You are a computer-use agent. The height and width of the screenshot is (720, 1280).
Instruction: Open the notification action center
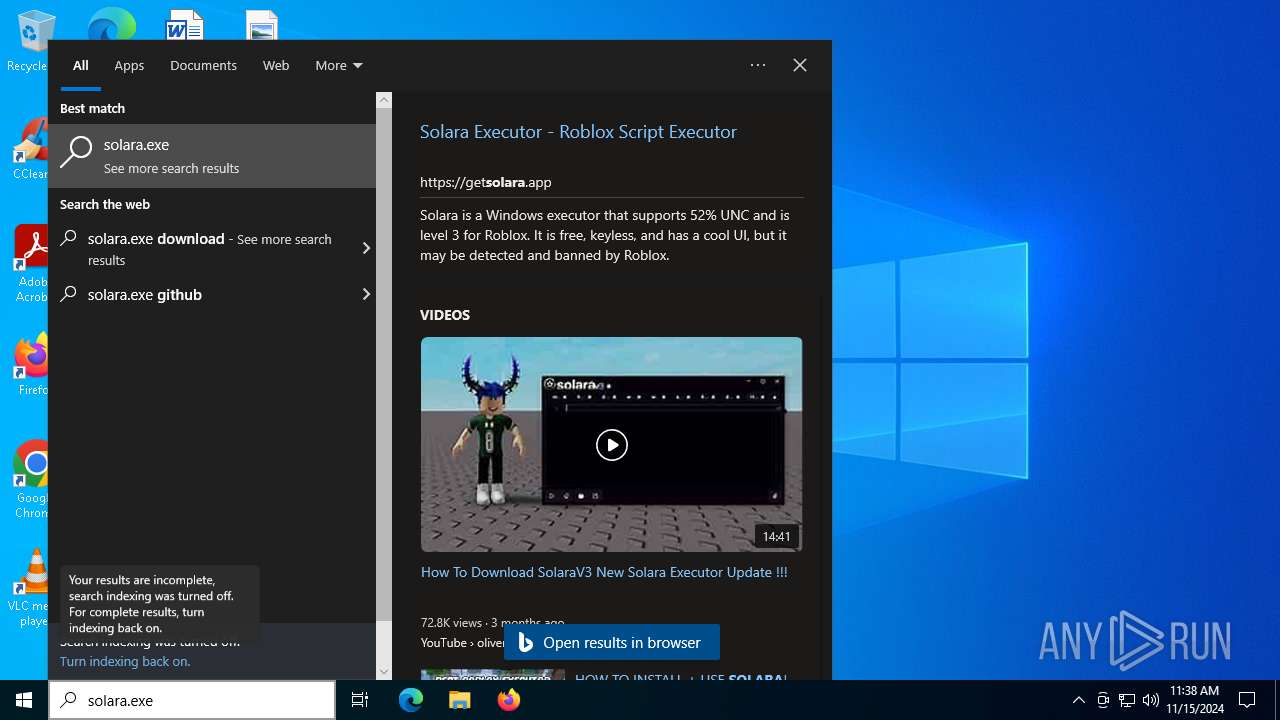(1247, 700)
